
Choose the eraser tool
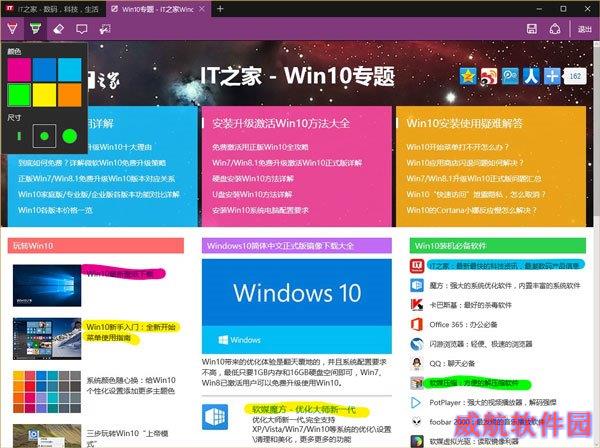point(58,29)
